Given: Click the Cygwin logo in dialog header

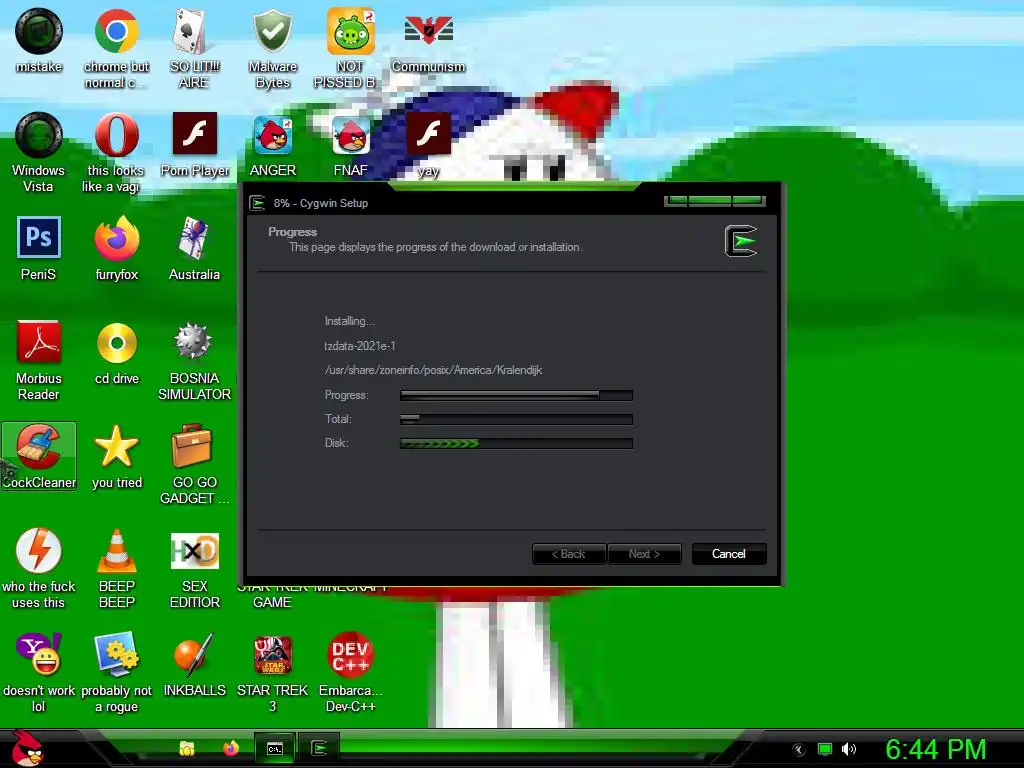Looking at the screenshot, I should click(x=741, y=241).
